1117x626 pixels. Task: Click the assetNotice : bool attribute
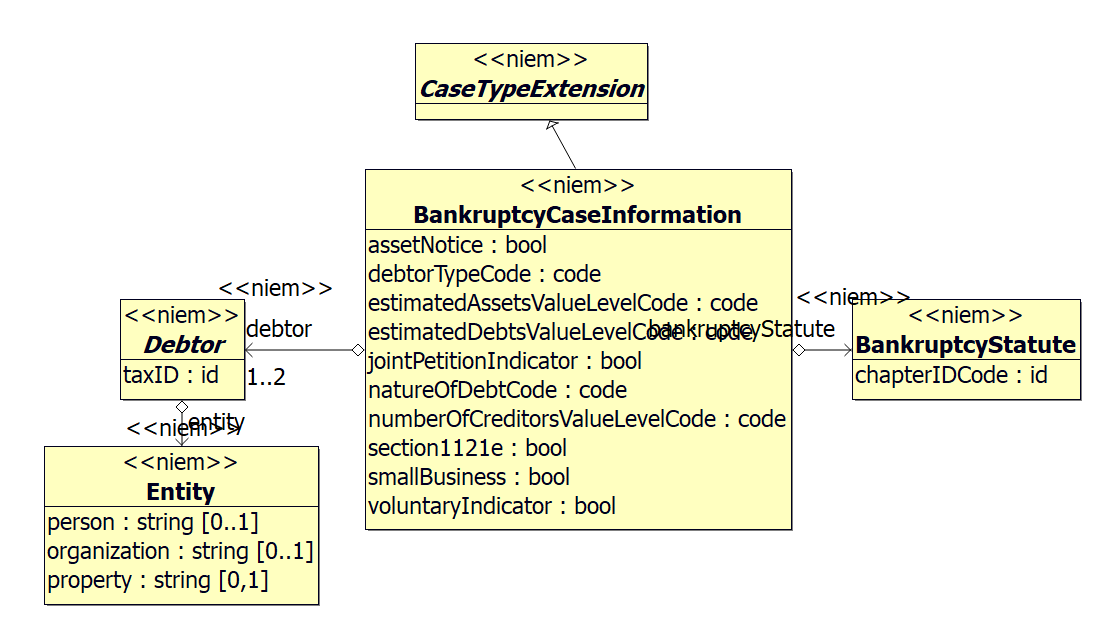(457, 245)
